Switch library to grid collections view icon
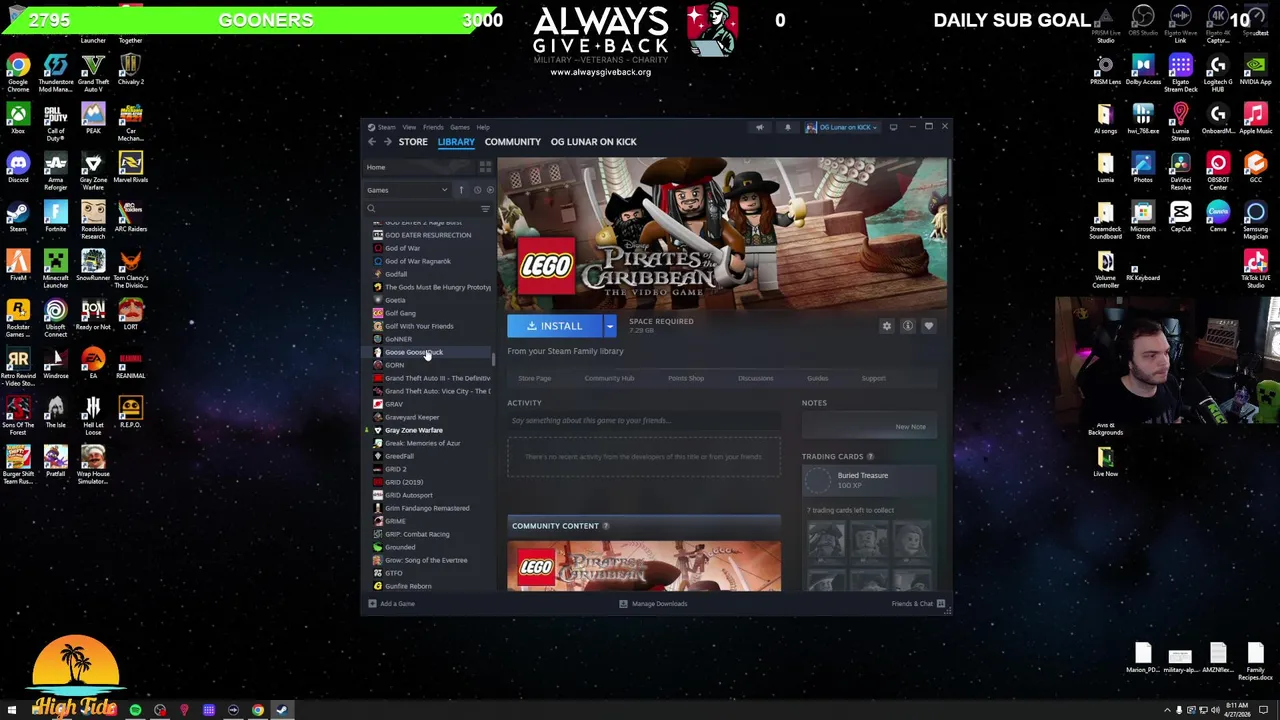This screenshot has width=1280, height=720. click(485, 167)
